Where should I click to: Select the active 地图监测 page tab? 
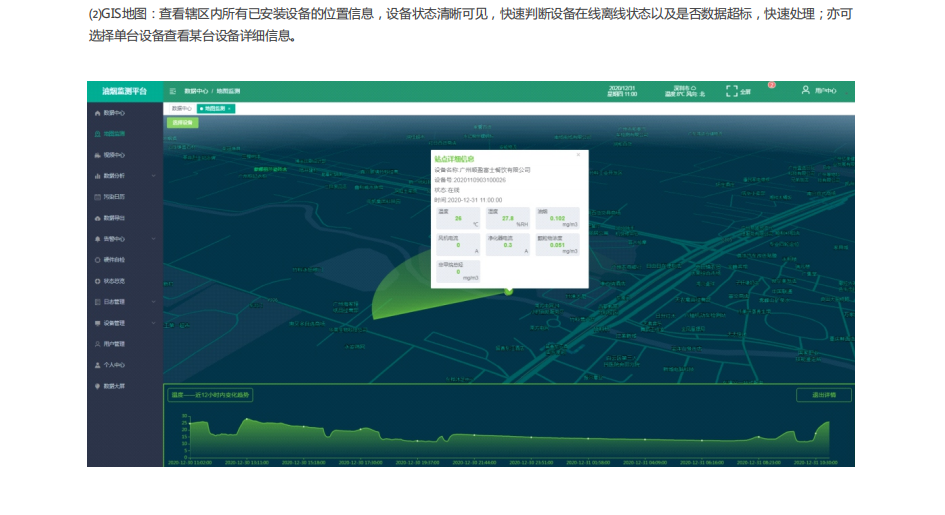pyautogui.click(x=216, y=109)
